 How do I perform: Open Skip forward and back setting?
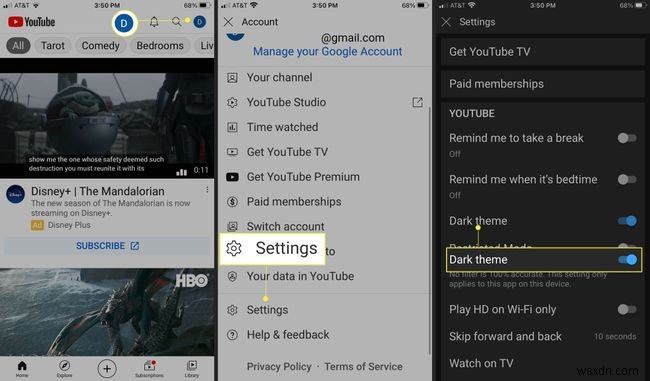[x=543, y=336]
